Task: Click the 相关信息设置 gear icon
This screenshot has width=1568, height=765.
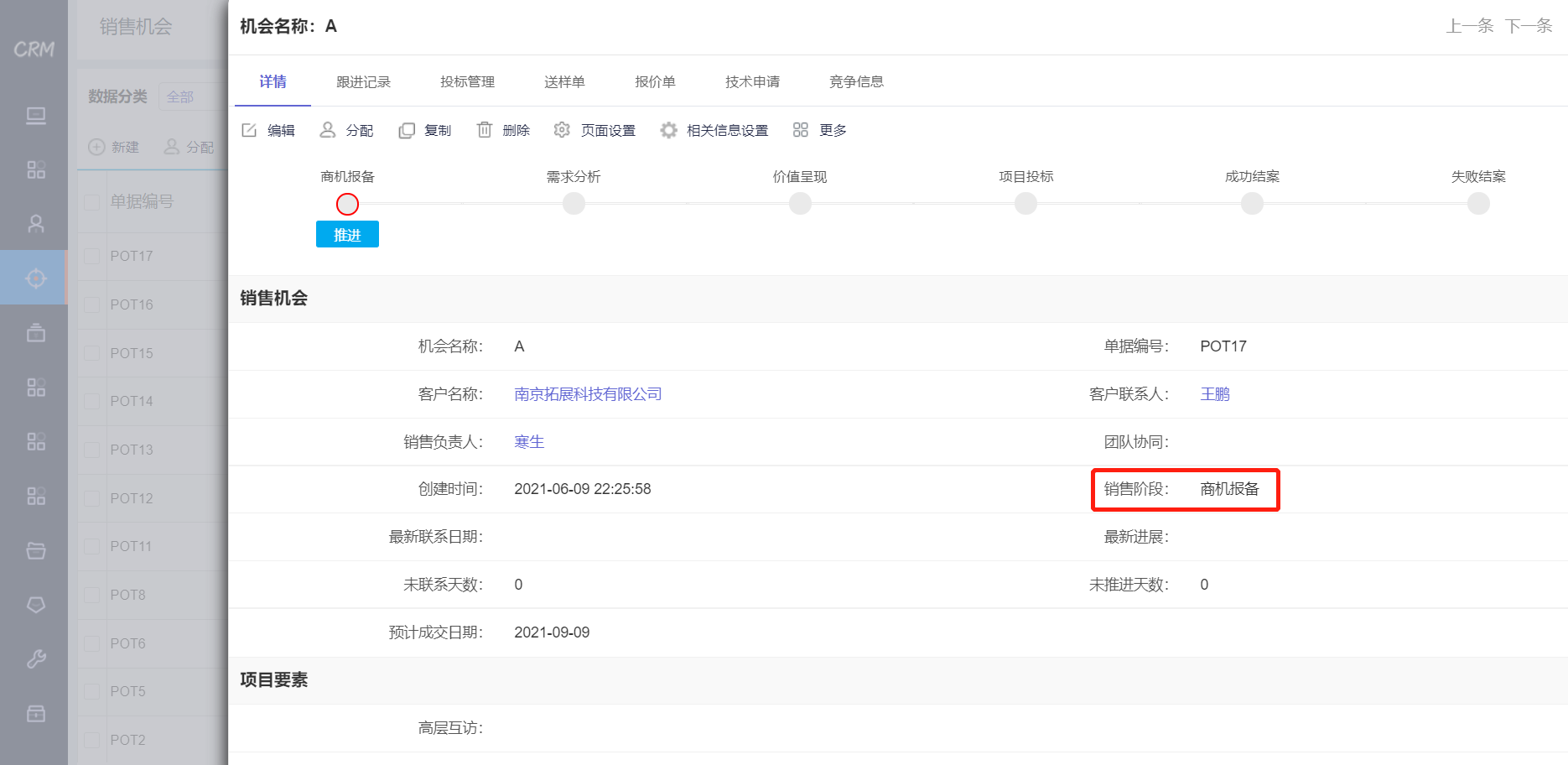Action: click(667, 129)
